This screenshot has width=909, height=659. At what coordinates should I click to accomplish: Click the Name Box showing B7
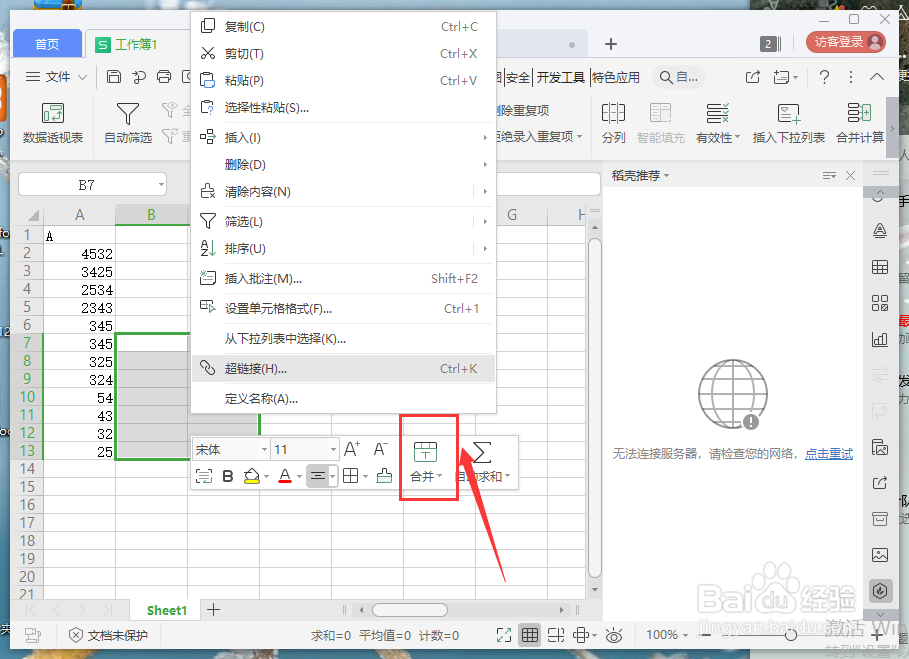pos(85,184)
